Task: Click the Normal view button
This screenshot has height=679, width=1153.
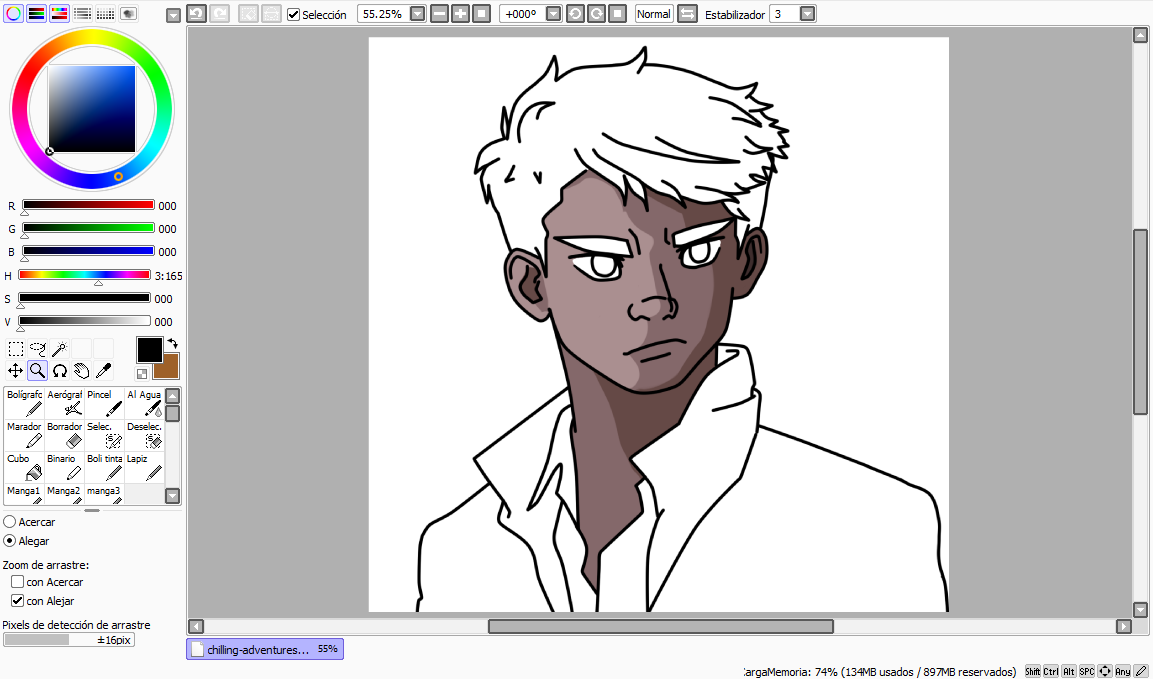Action: (x=654, y=14)
